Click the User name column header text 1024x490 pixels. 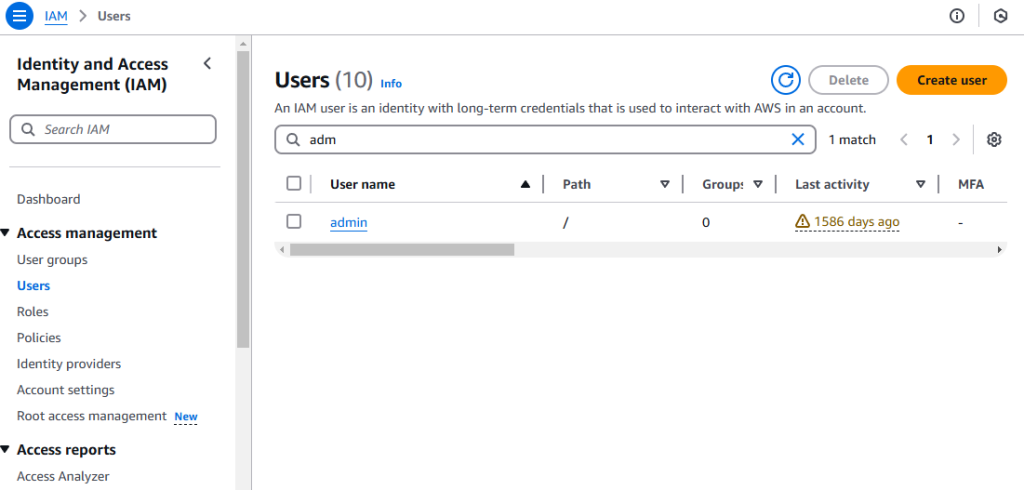point(362,184)
